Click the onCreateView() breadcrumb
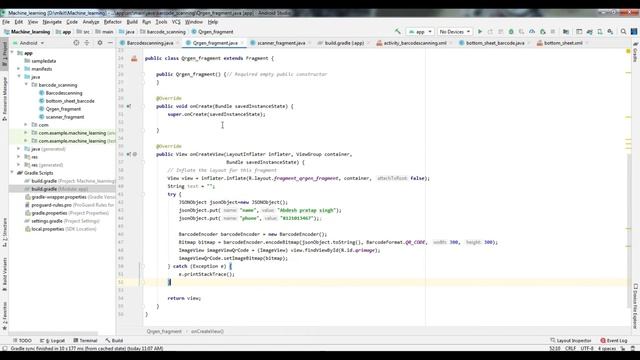 coord(207,331)
